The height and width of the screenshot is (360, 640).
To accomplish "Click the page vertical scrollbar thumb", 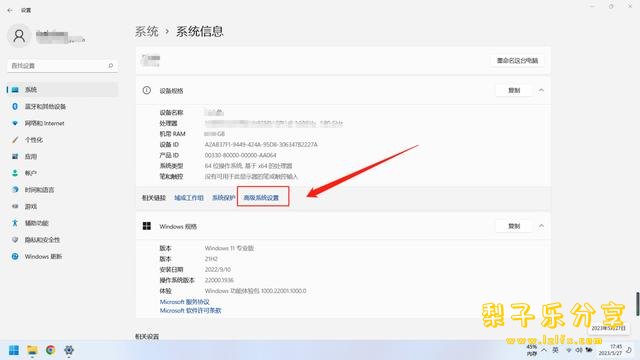I will pyautogui.click(x=637, y=303).
